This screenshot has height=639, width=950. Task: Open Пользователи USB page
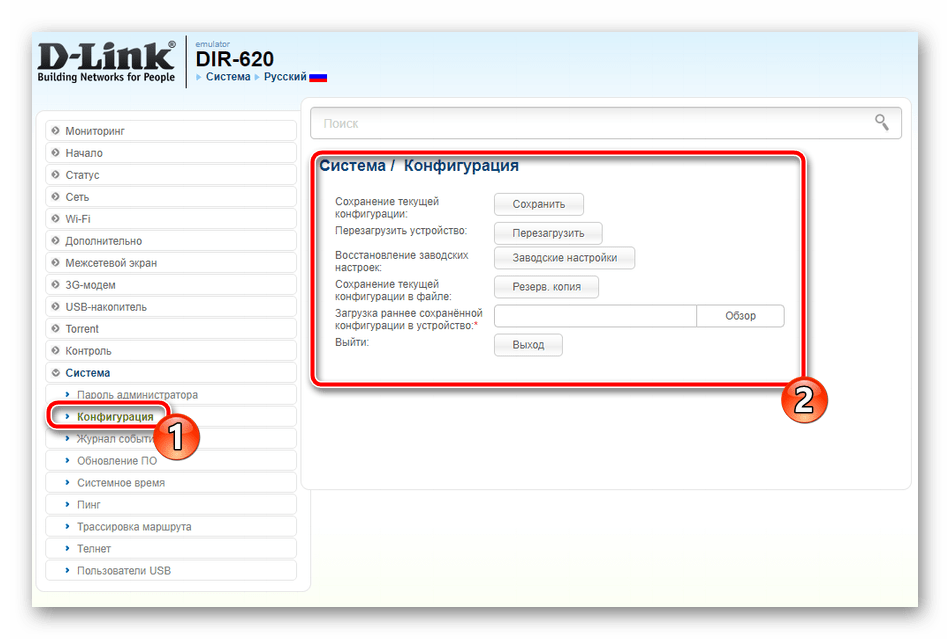(171, 571)
